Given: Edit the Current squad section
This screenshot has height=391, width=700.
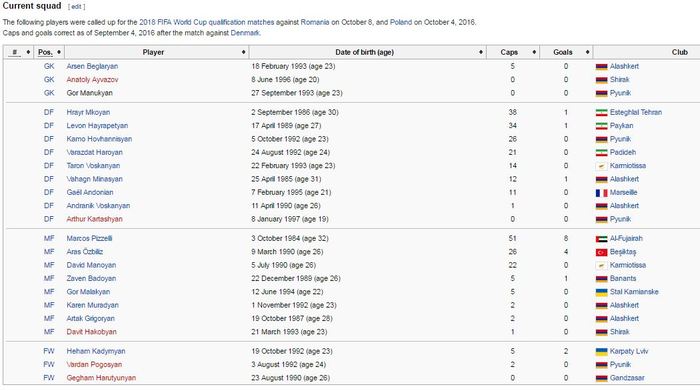Looking at the screenshot, I should click(x=76, y=7).
